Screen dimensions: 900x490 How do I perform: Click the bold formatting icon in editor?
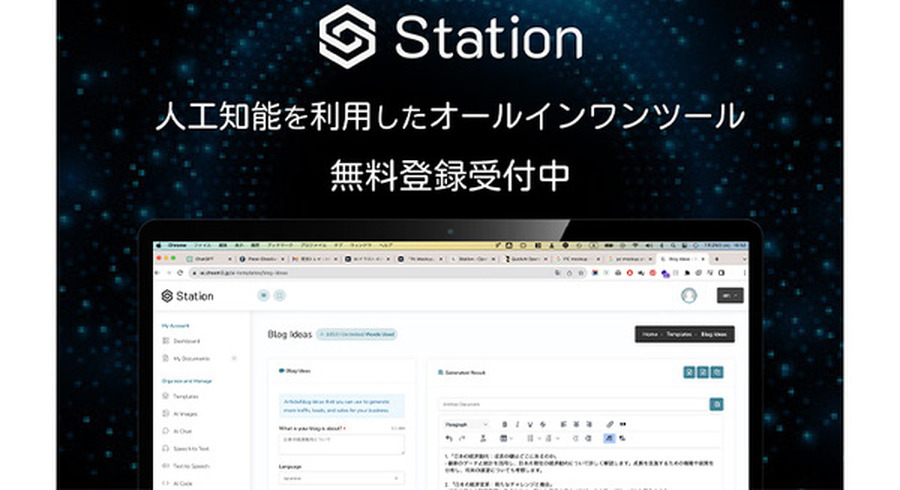pyautogui.click(x=504, y=424)
